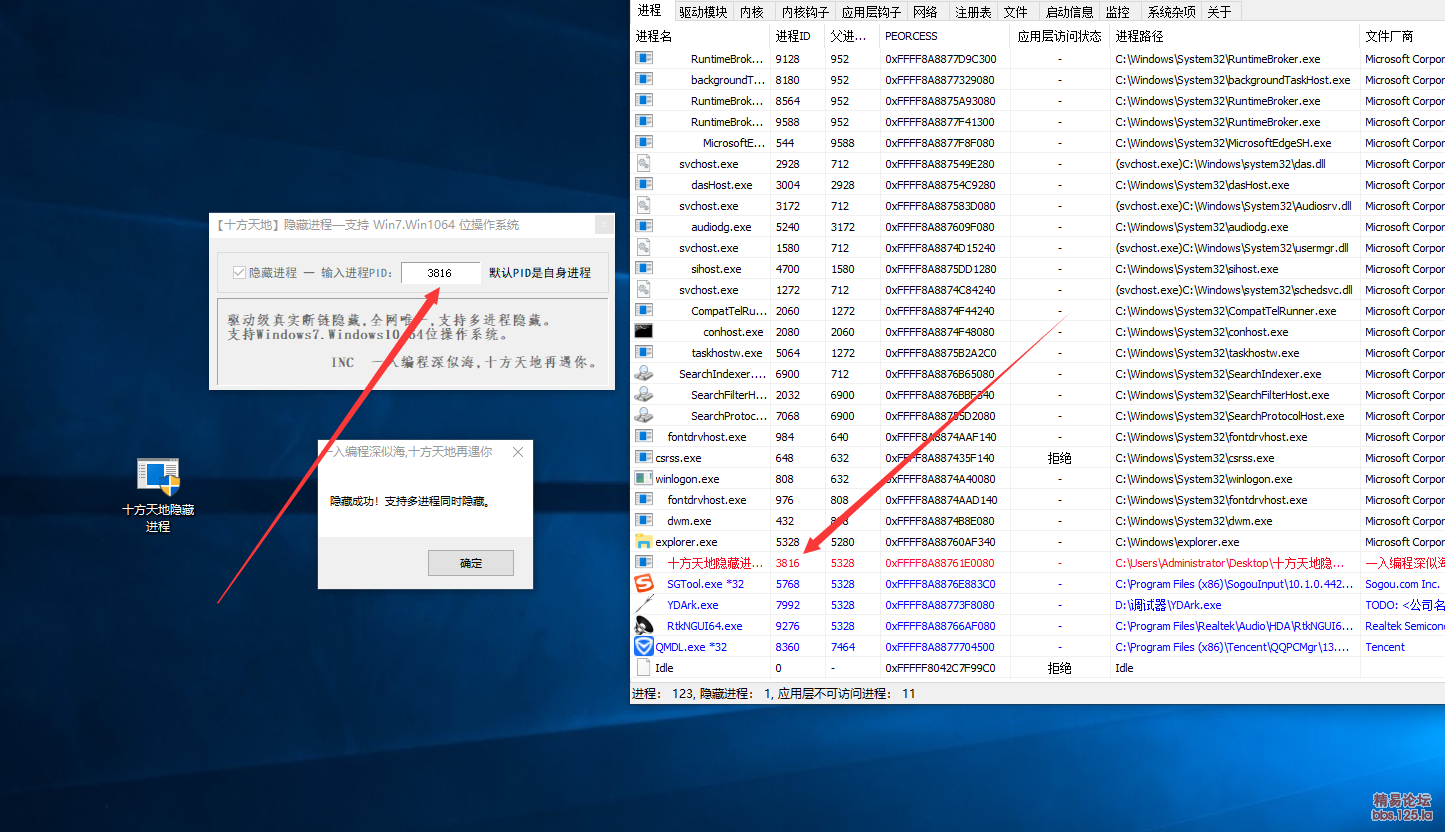Click the PID input field showing 3816
This screenshot has width=1445, height=832.
[x=440, y=273]
